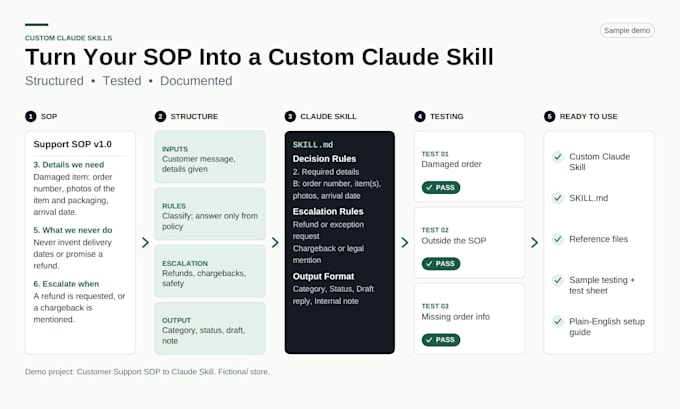Click '3. Details we need' heading
680x409 pixels.
click(x=69, y=165)
